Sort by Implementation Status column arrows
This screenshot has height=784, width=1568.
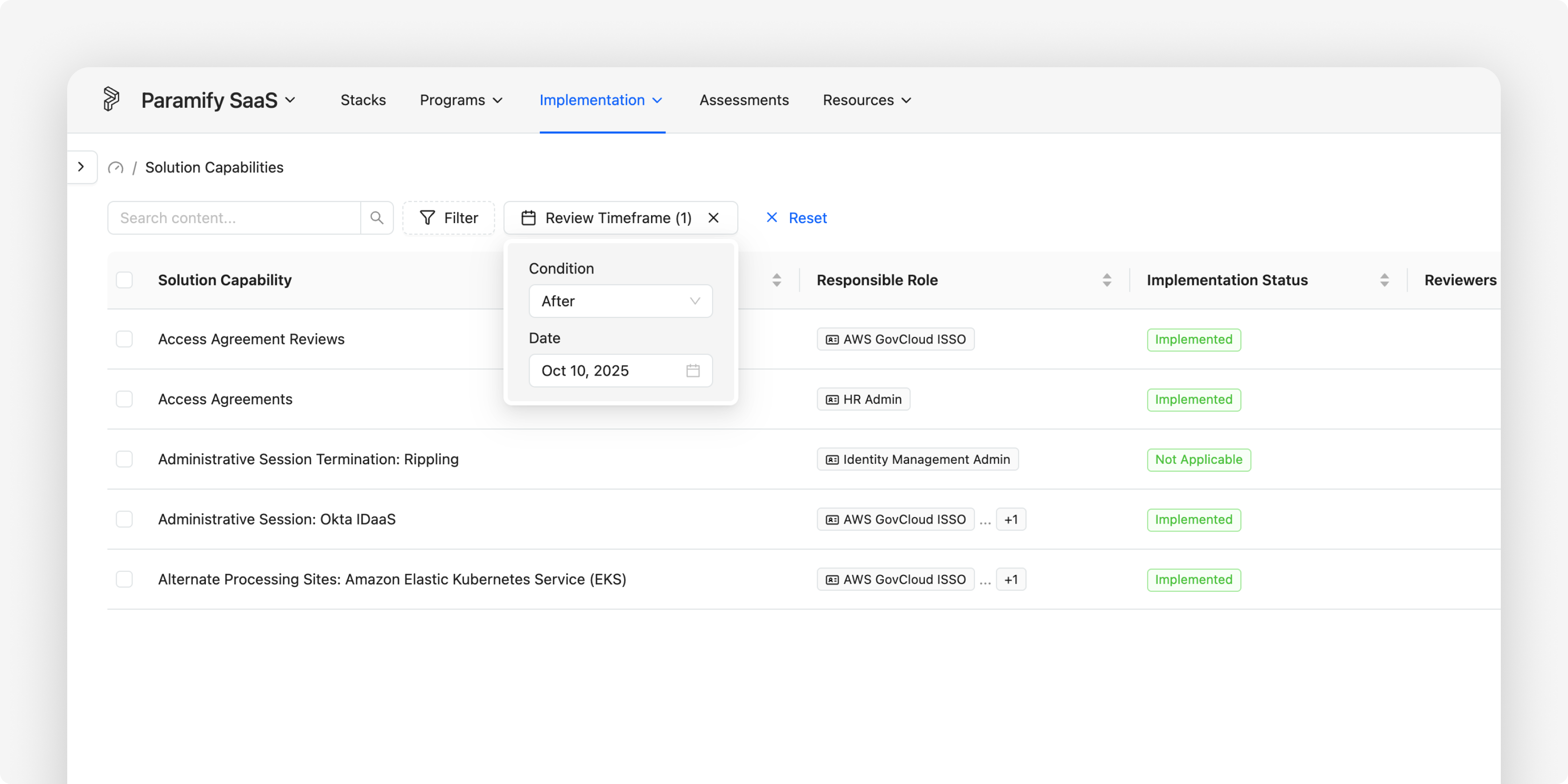[x=1384, y=280]
